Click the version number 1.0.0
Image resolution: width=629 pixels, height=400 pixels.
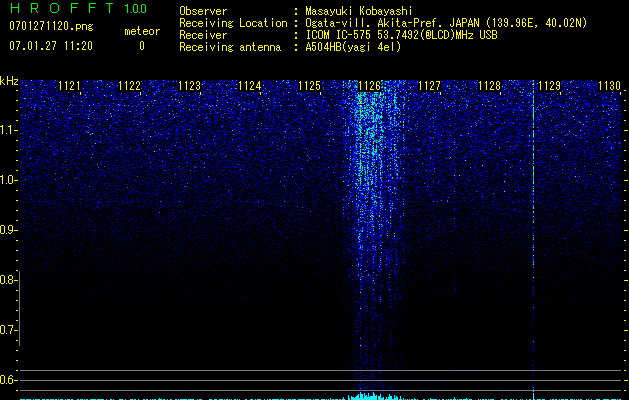pyautogui.click(x=136, y=9)
